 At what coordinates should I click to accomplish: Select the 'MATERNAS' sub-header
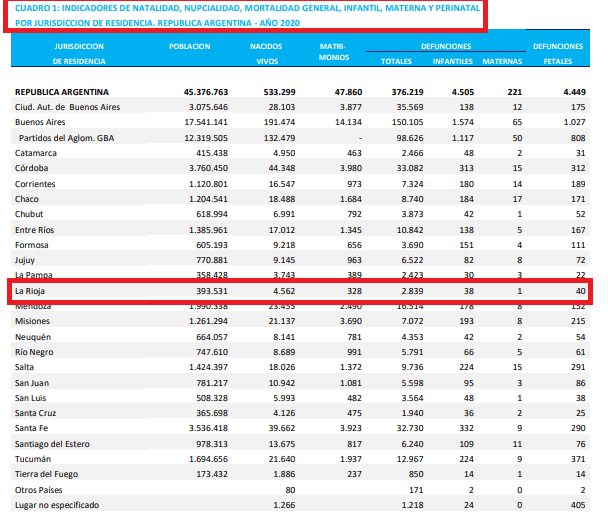[502, 61]
